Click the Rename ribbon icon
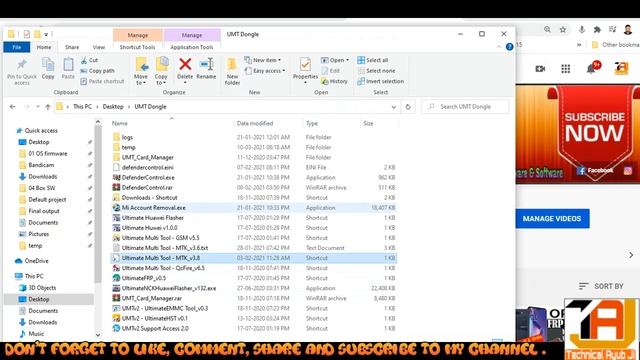Screen dimensions: 640x360 coord(206,64)
